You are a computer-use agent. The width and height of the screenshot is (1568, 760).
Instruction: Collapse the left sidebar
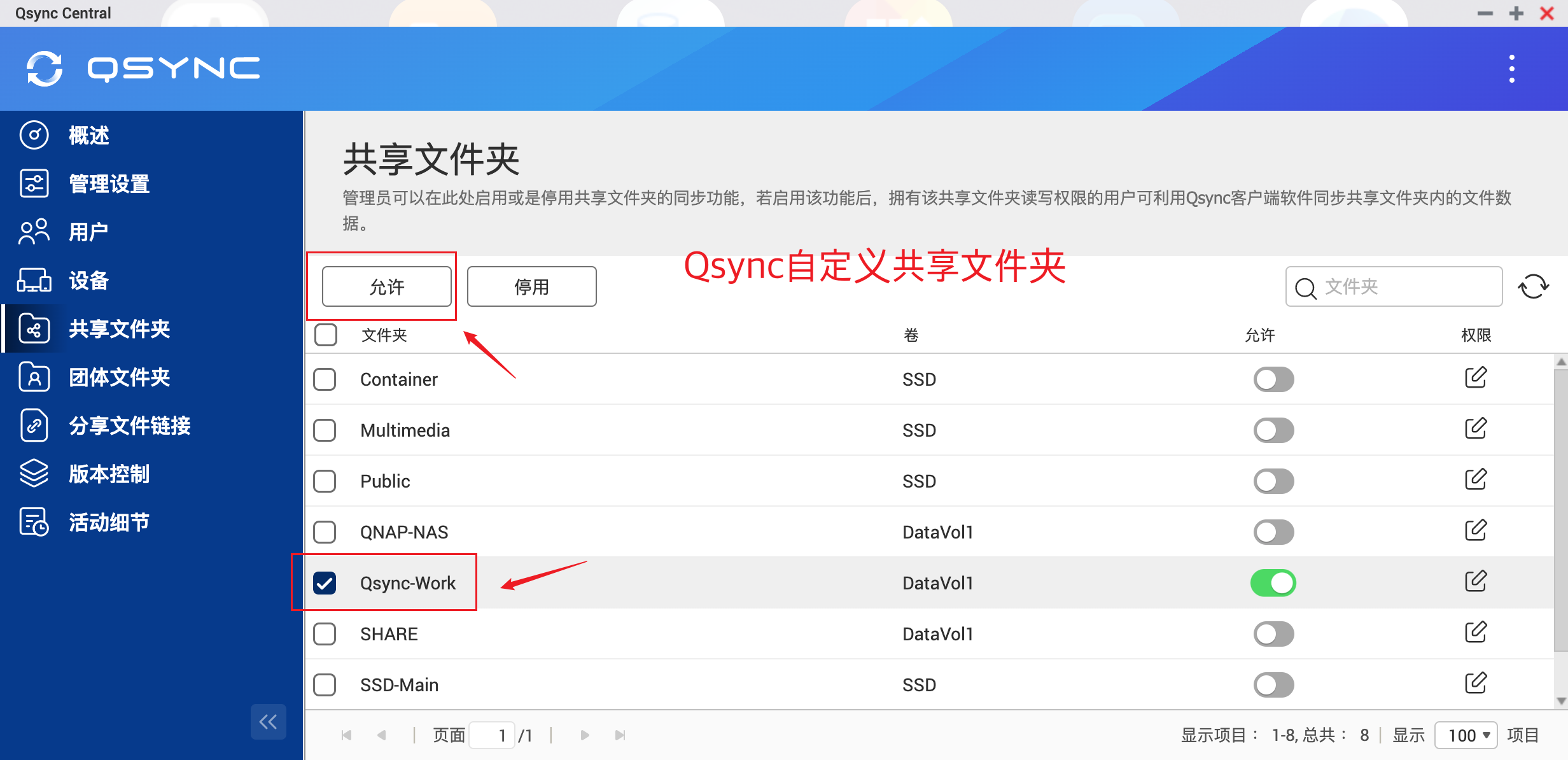click(269, 722)
